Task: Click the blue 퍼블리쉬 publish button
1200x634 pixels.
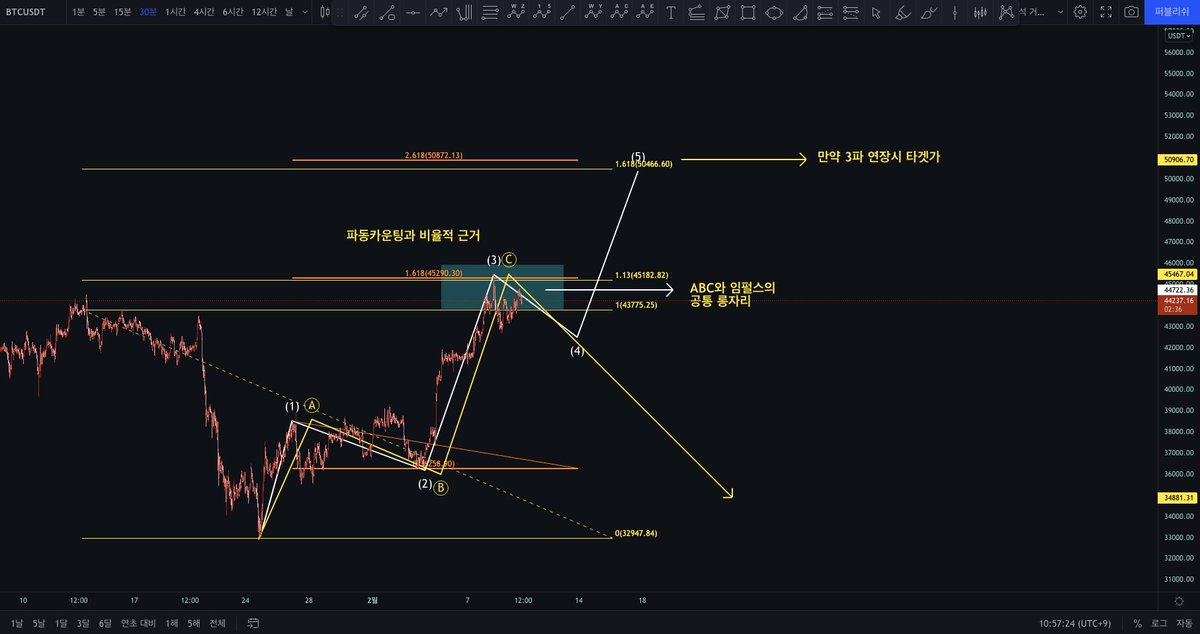Action: (1172, 12)
